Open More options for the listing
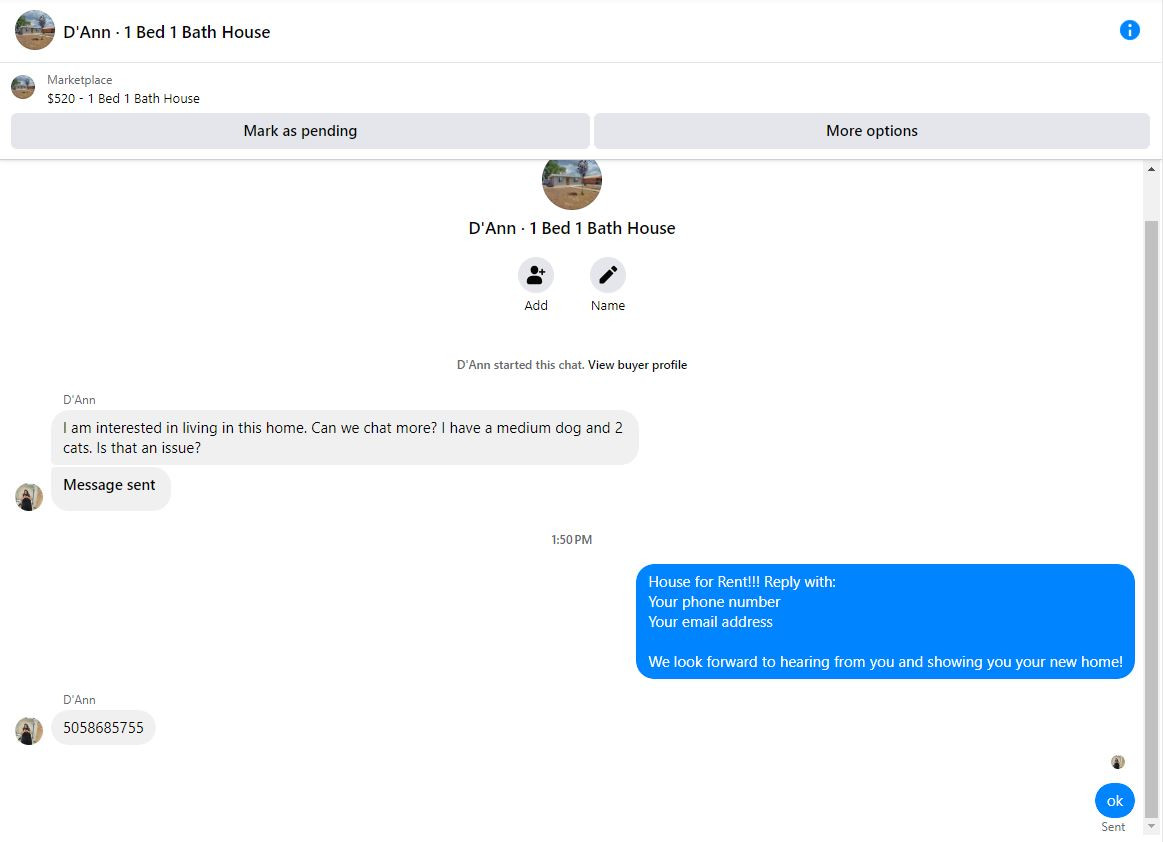 click(x=872, y=131)
